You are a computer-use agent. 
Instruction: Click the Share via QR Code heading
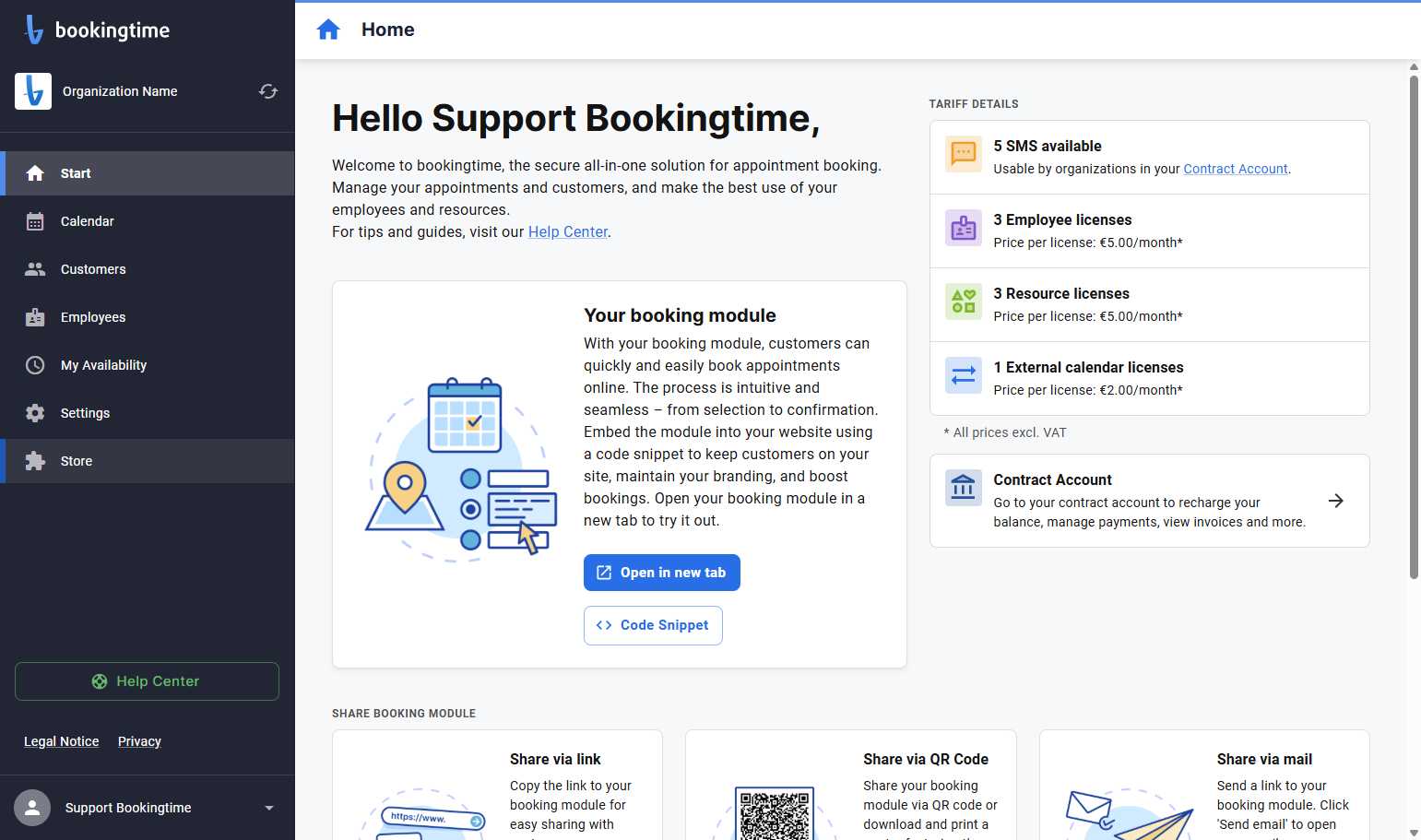pos(926,759)
